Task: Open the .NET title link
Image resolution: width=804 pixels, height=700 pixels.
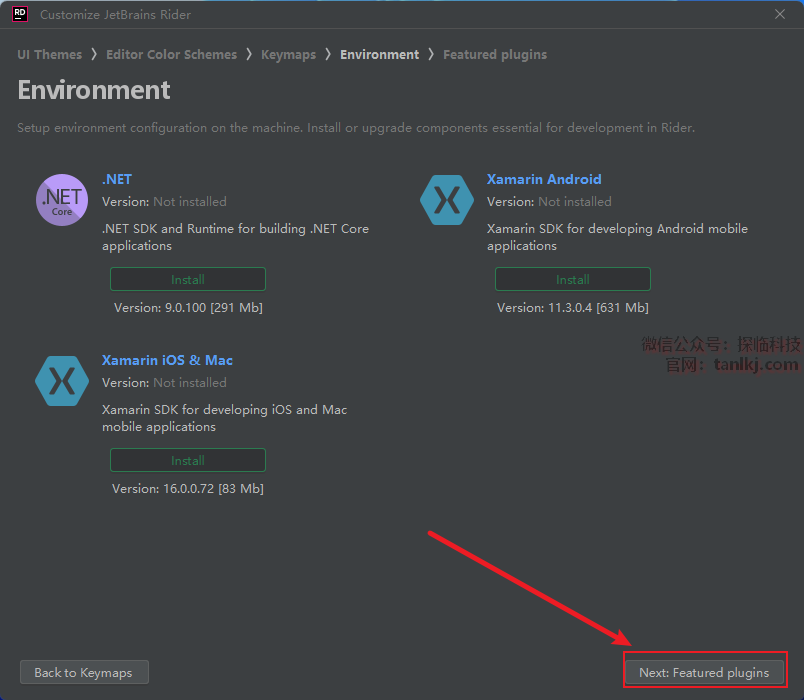Action: click(117, 179)
